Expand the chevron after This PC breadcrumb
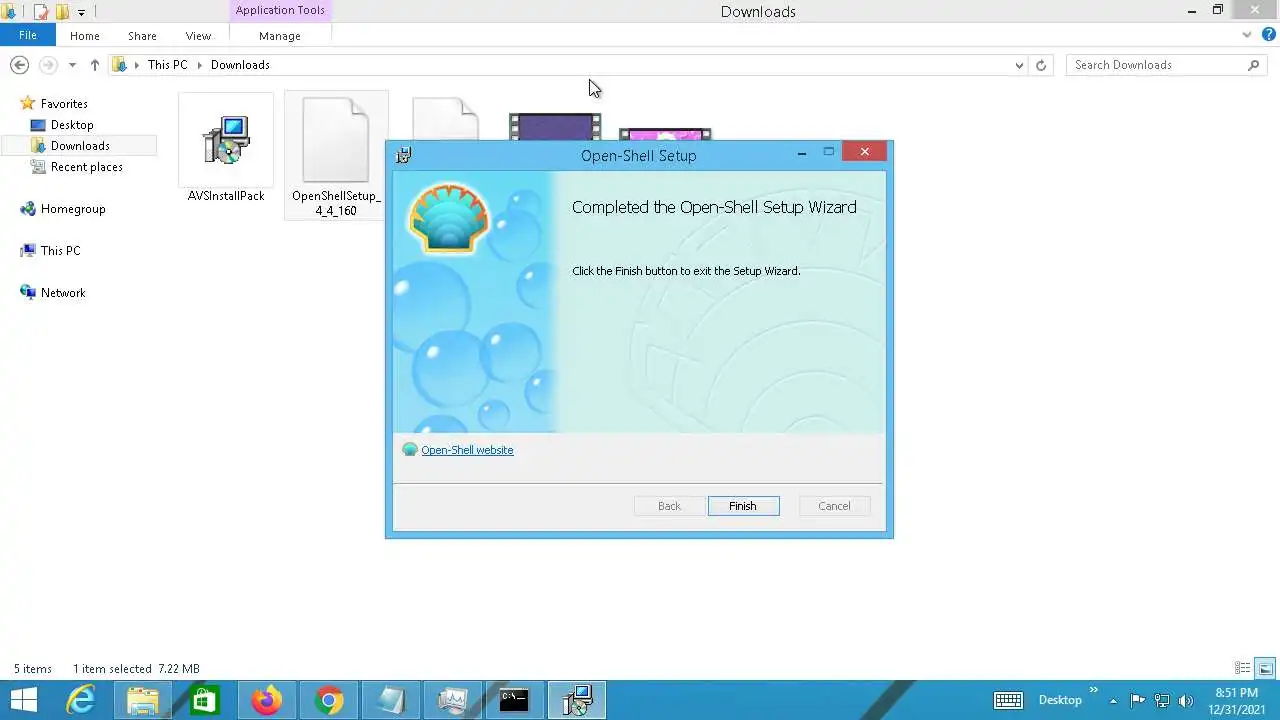The height and width of the screenshot is (720, 1280). point(199,65)
